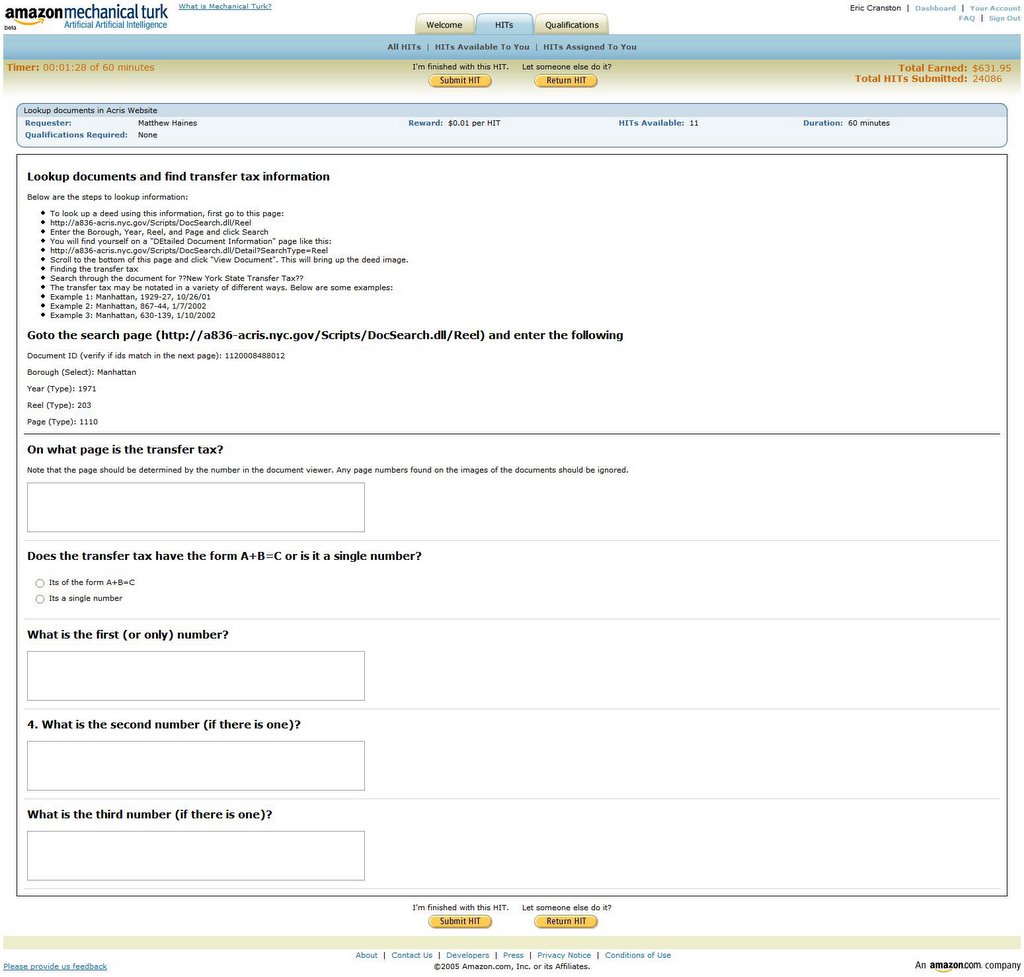Open the Privacy Notice footer link
This screenshot has width=1024, height=977.
(x=564, y=955)
